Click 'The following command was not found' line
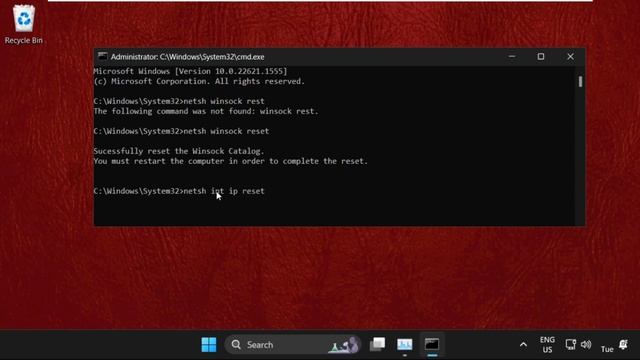 pyautogui.click(x=206, y=111)
